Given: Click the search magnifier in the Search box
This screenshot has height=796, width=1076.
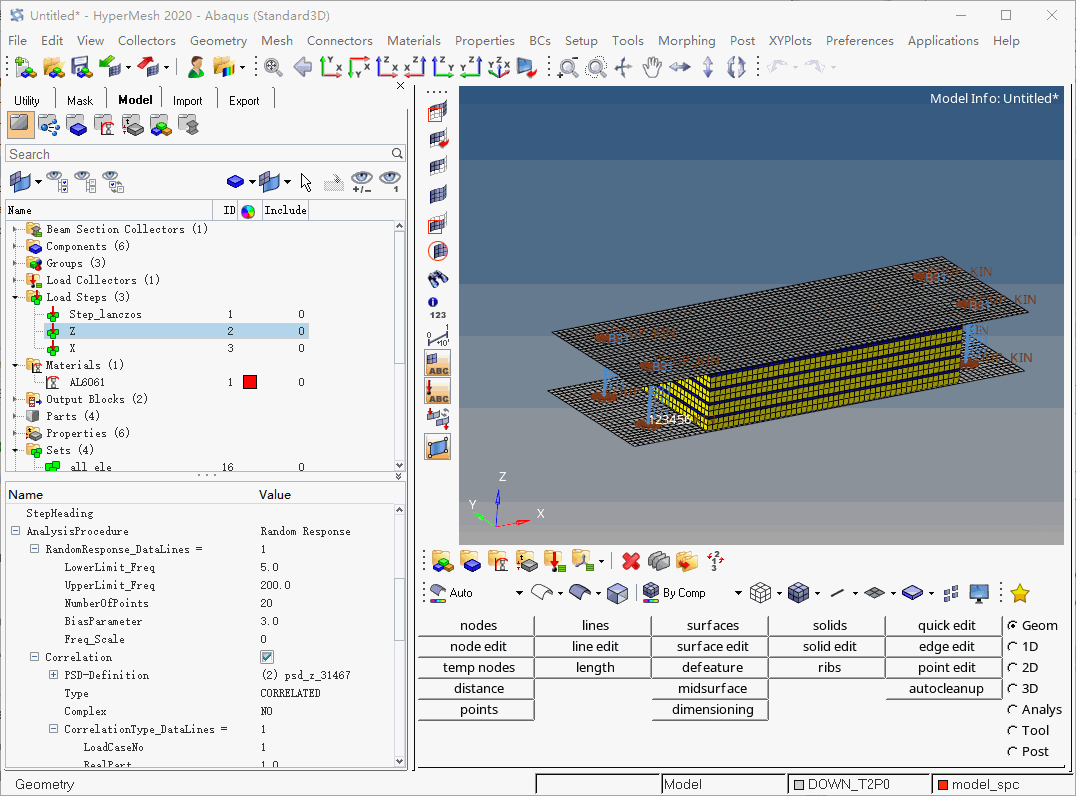Looking at the screenshot, I should point(397,154).
